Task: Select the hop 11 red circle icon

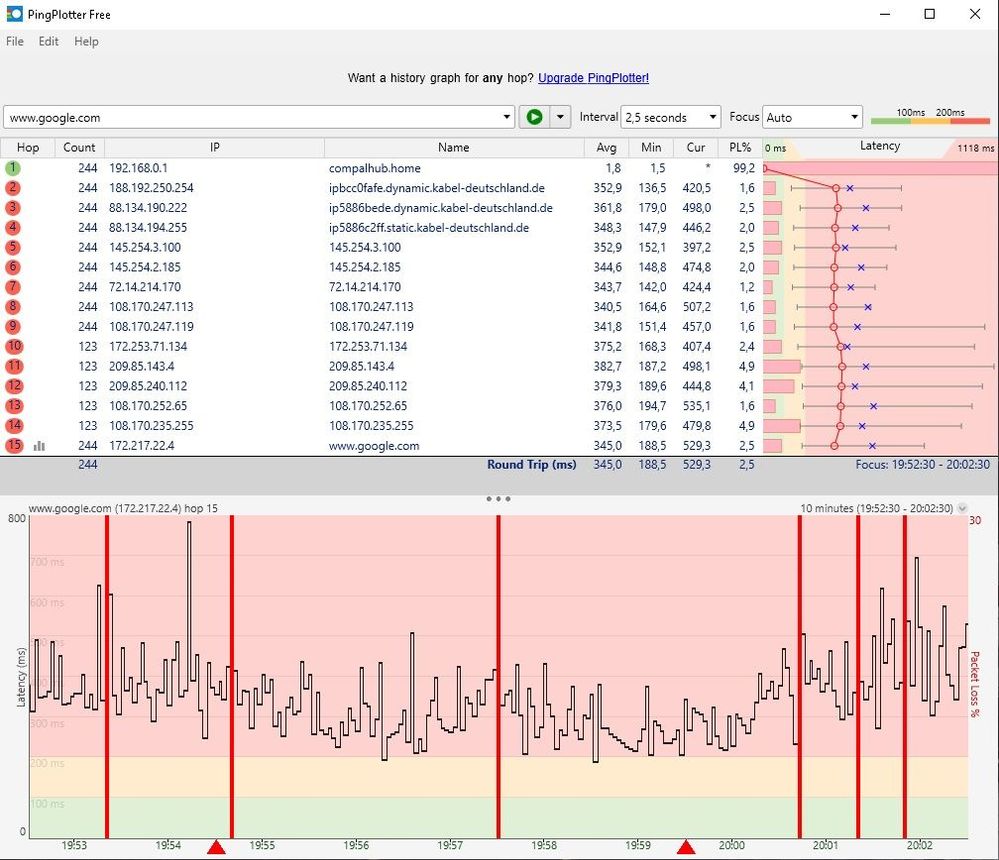Action: (x=14, y=366)
